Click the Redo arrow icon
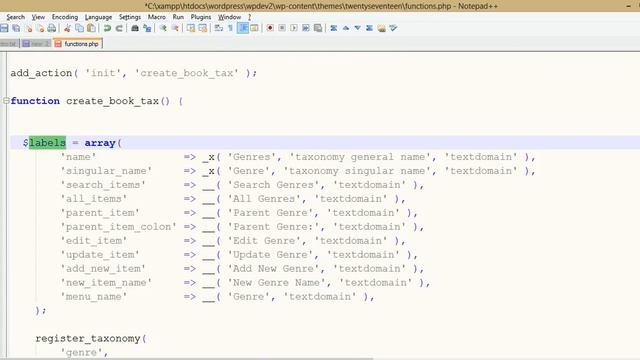 coord(119,28)
